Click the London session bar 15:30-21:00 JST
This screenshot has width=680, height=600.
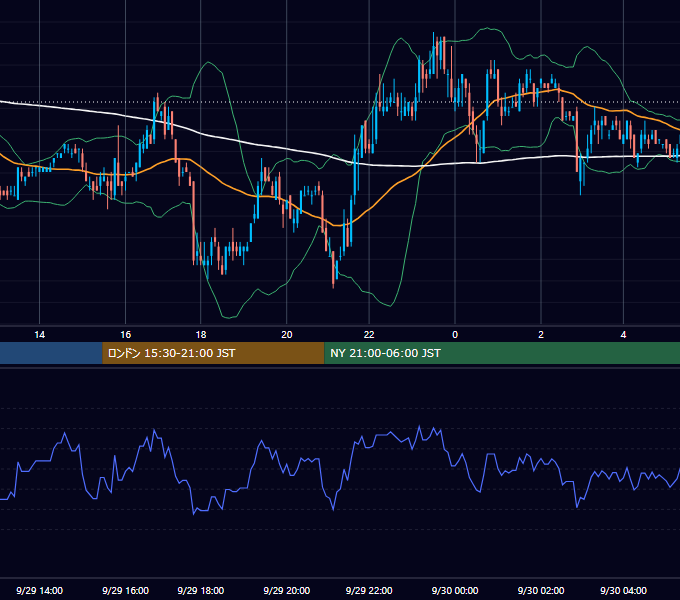(213, 353)
